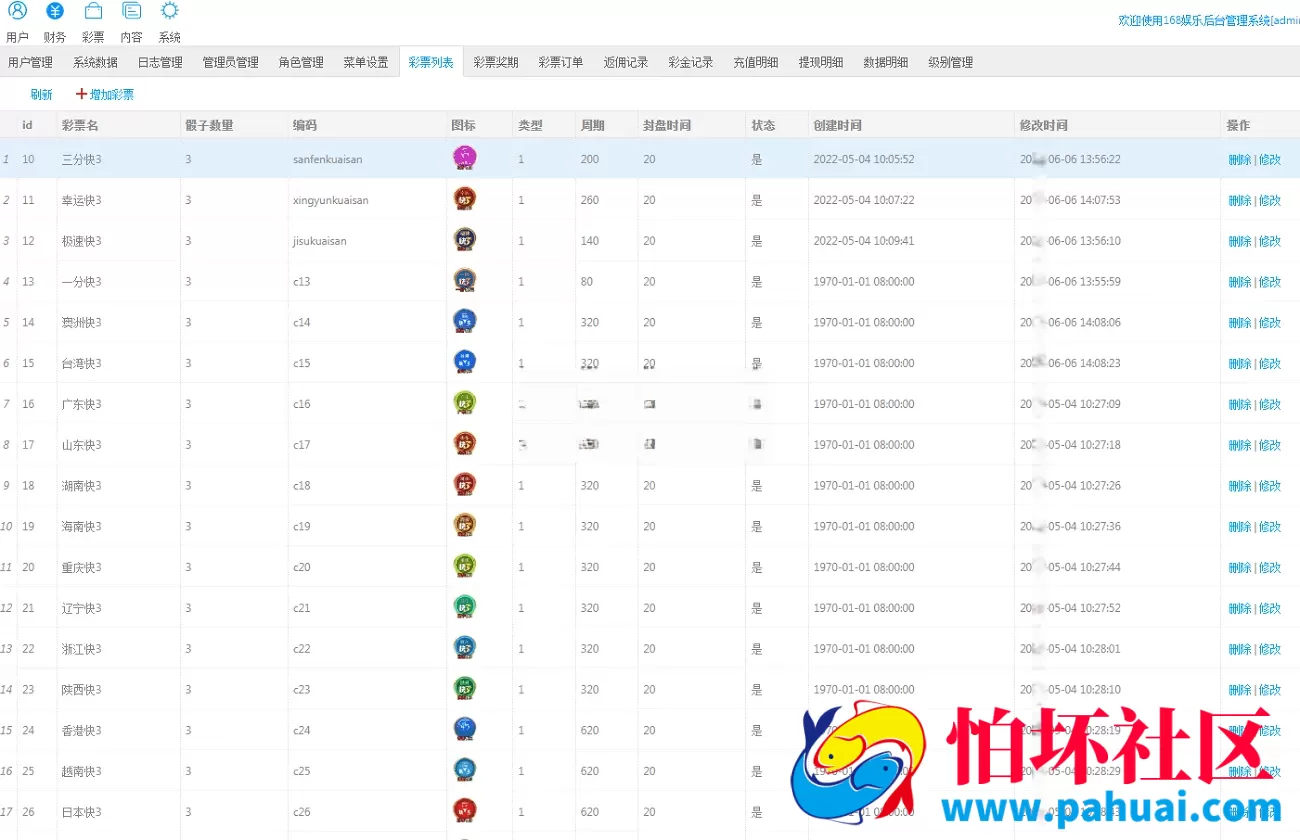The image size is (1300, 840).
Task: Modify the 幸运快3 row via 修改
Action: (x=1269, y=200)
